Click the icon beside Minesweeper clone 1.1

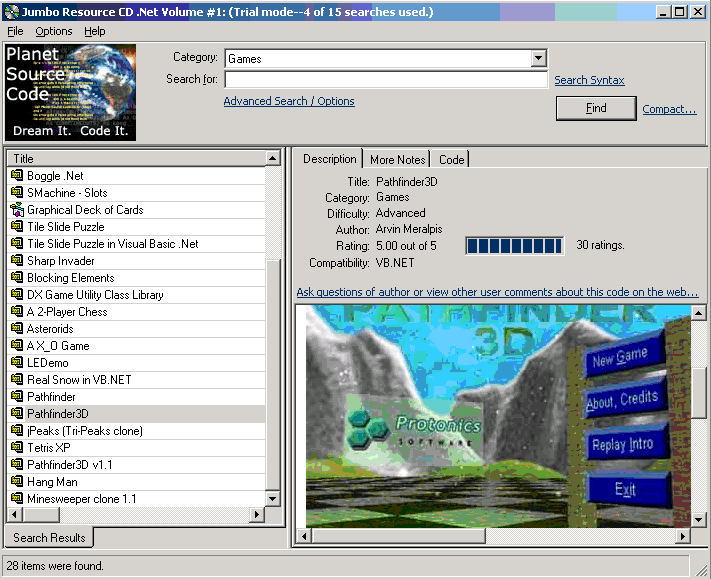pos(17,498)
